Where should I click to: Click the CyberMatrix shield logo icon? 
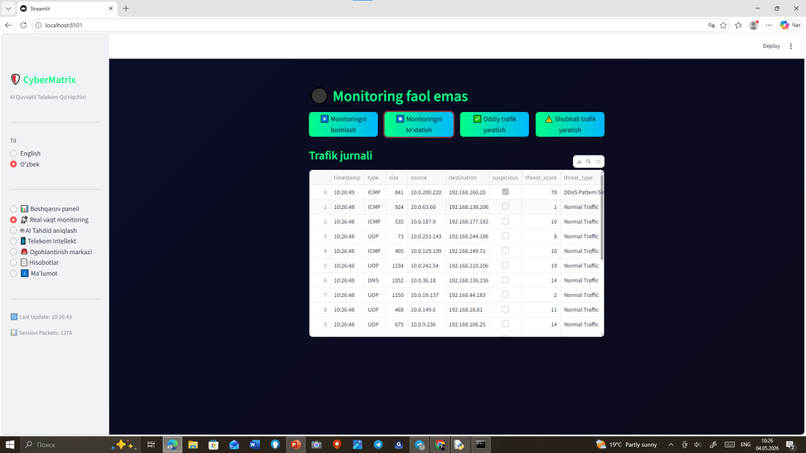[x=15, y=79]
